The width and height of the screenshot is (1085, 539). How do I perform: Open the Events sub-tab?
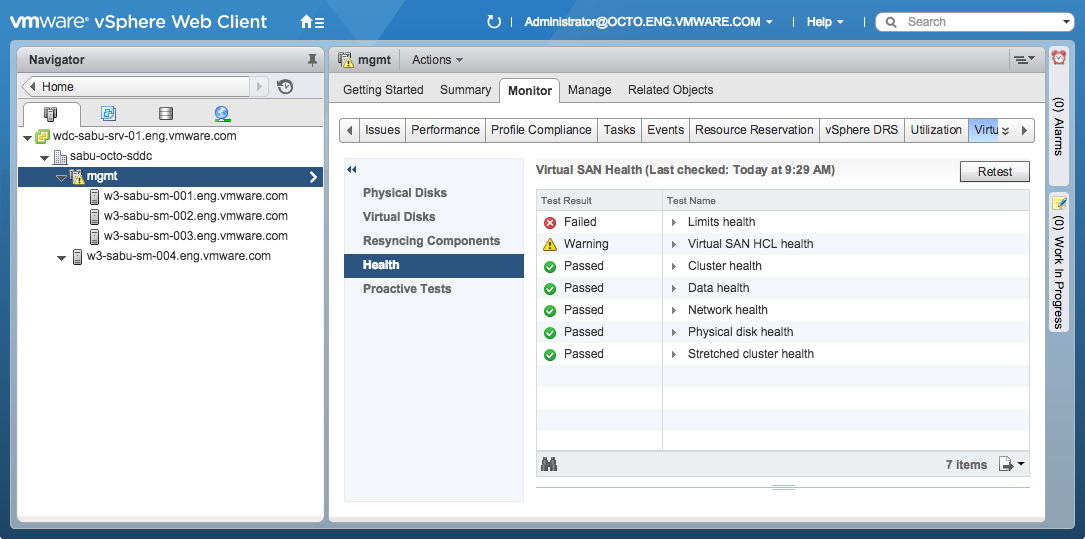(666, 130)
